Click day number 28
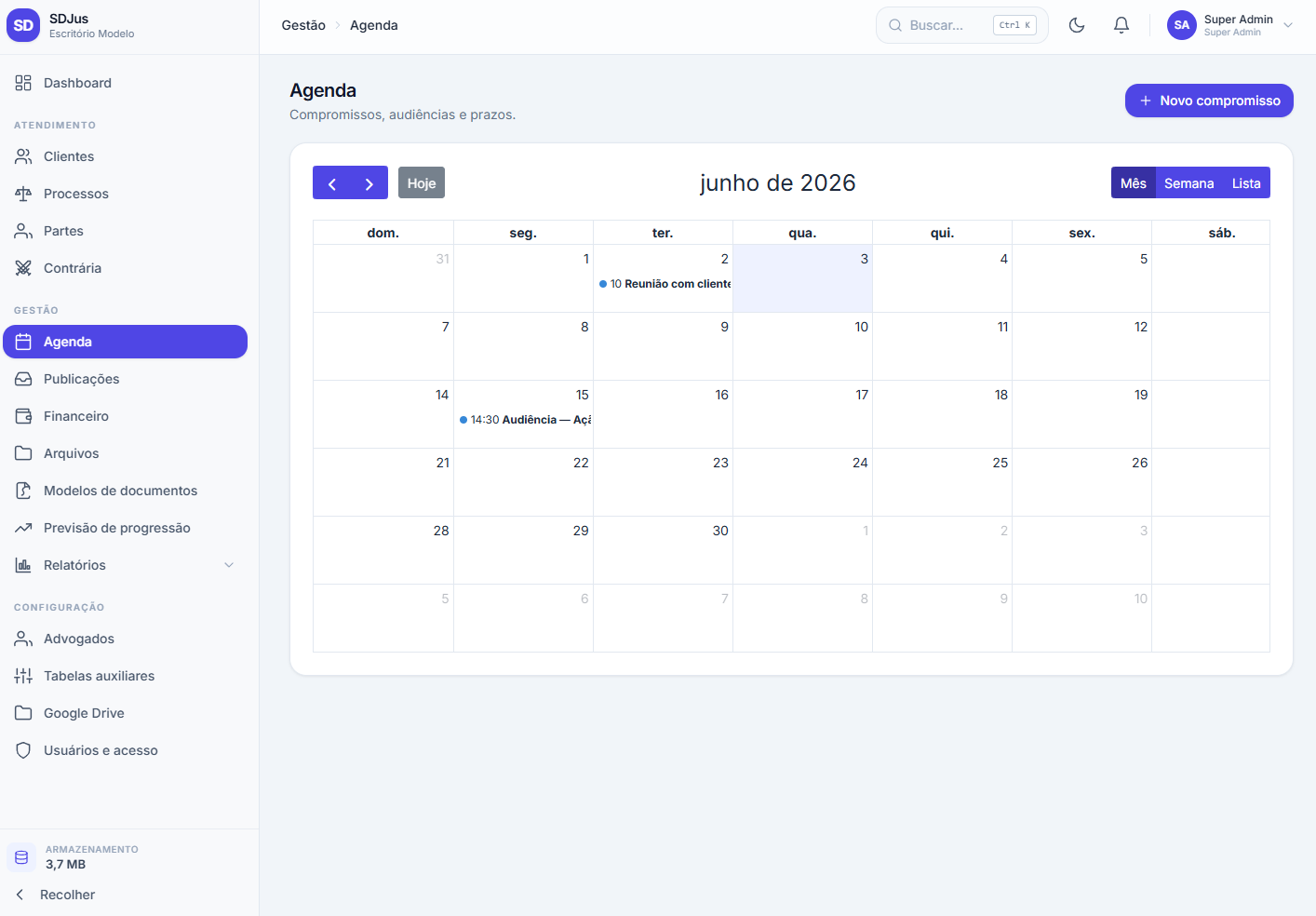Viewport: 1316px width, 916px height. (441, 531)
